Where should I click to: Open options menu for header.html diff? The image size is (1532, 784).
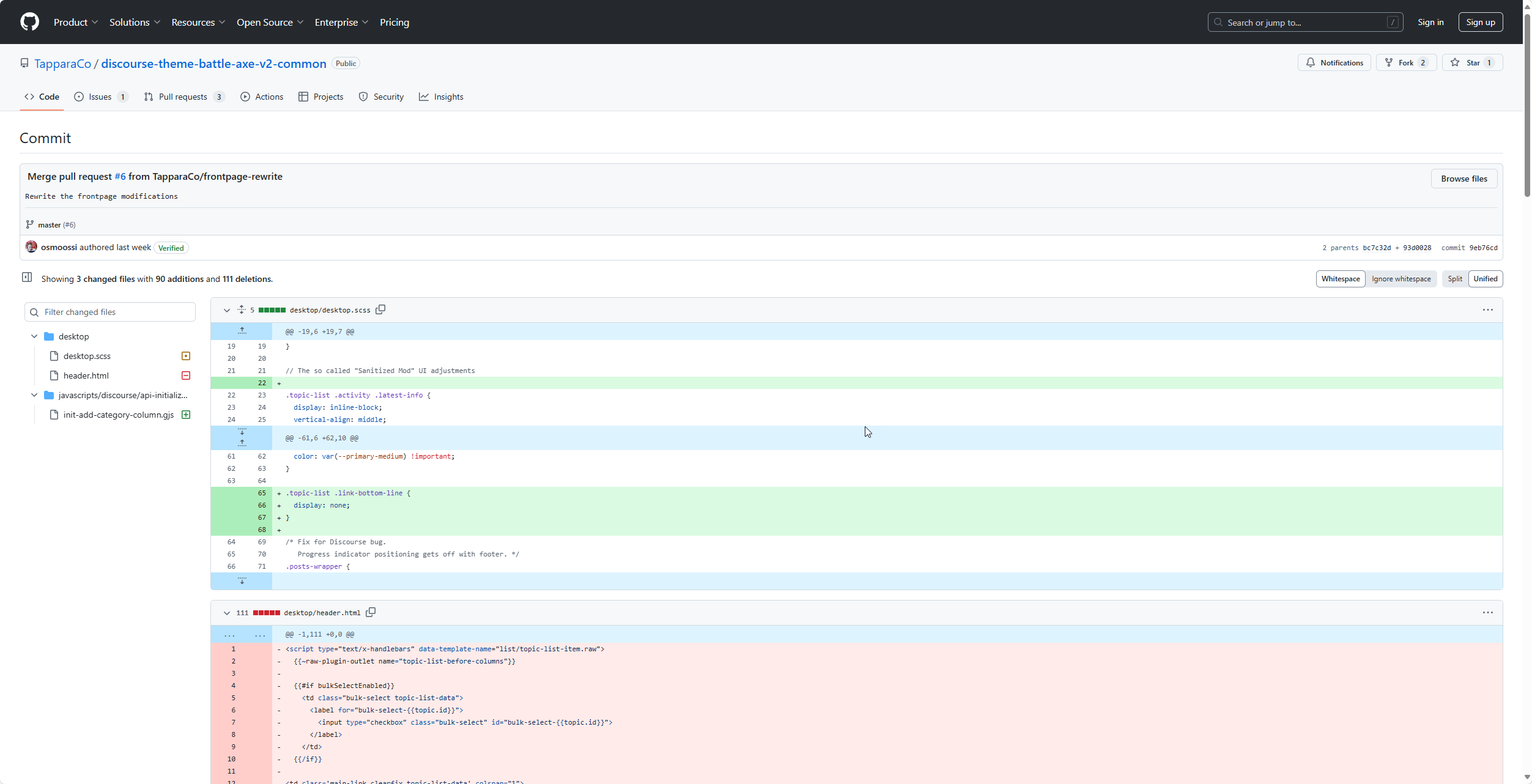(1487, 613)
